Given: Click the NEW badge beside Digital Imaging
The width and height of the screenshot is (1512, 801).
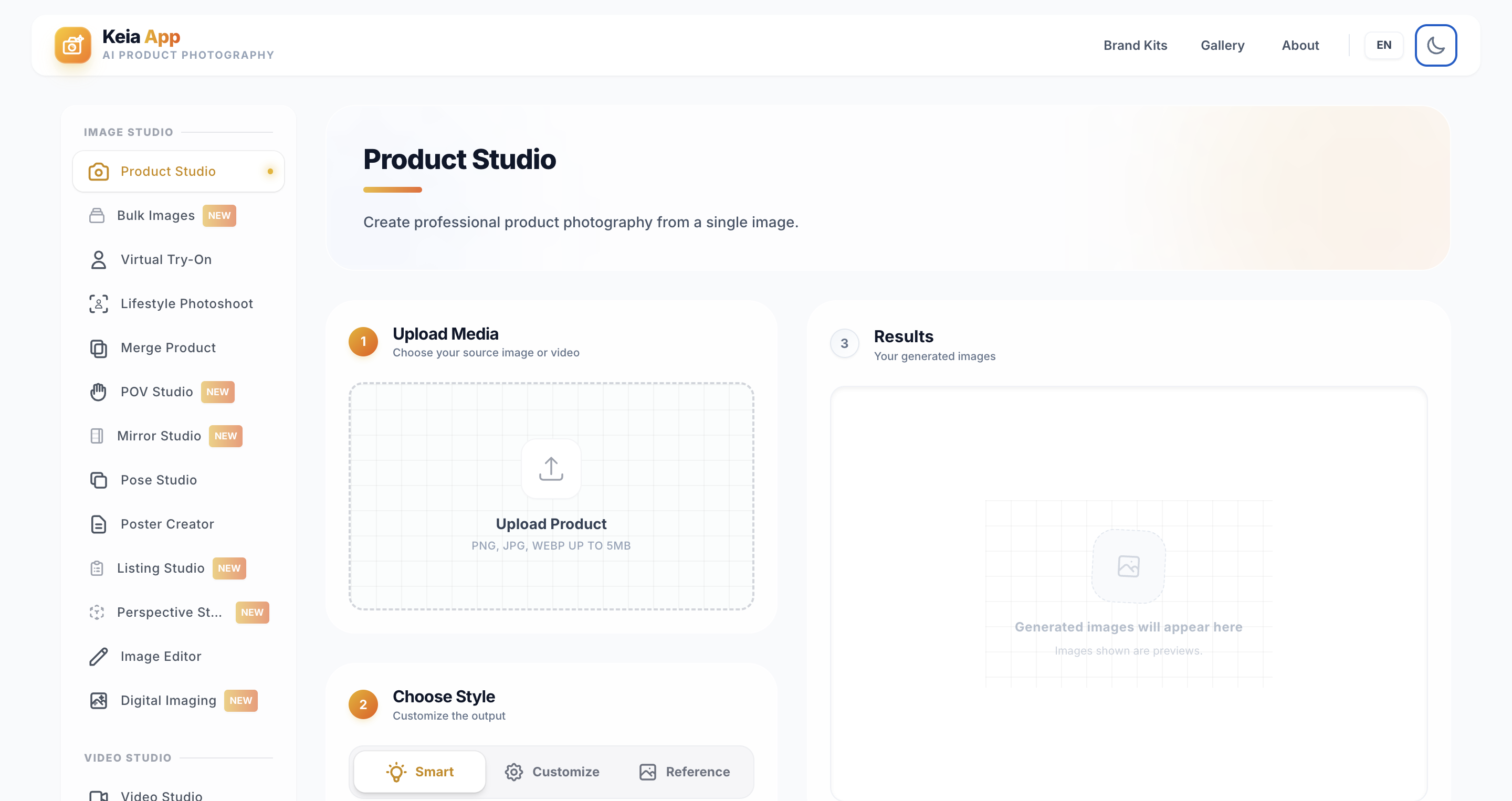Looking at the screenshot, I should (x=240, y=701).
